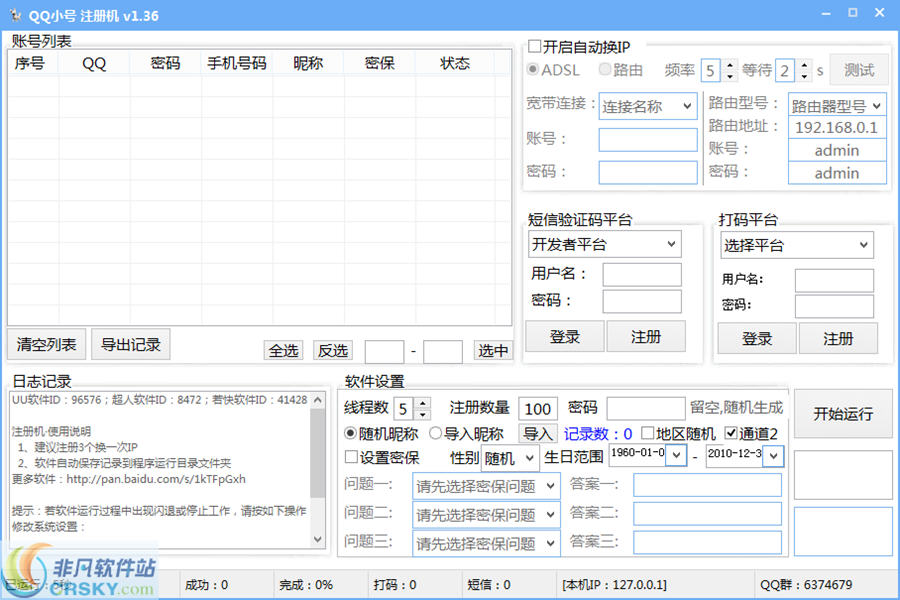
Task: Open the 问题二 security question dropdown
Action: 486,514
